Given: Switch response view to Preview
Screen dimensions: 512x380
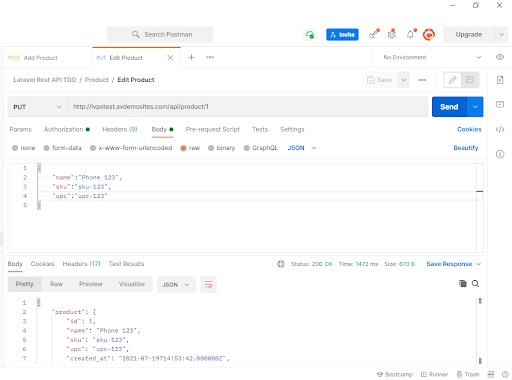Looking at the screenshot, I should click(91, 284).
